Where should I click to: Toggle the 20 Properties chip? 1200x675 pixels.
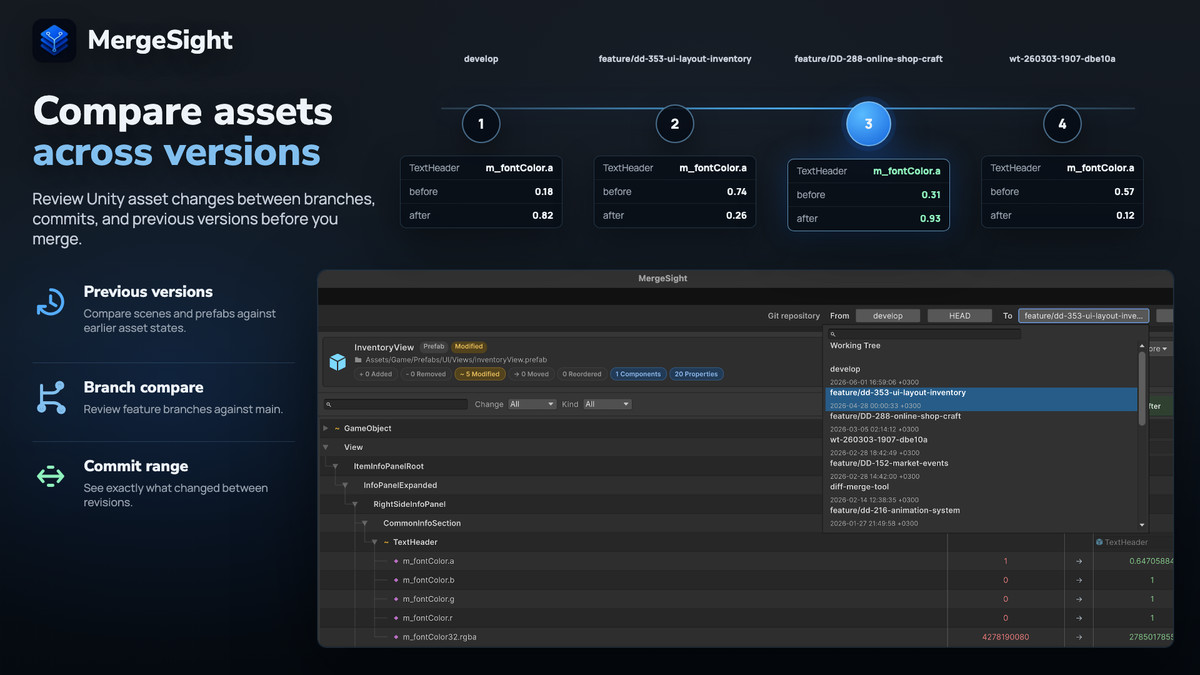(697, 374)
